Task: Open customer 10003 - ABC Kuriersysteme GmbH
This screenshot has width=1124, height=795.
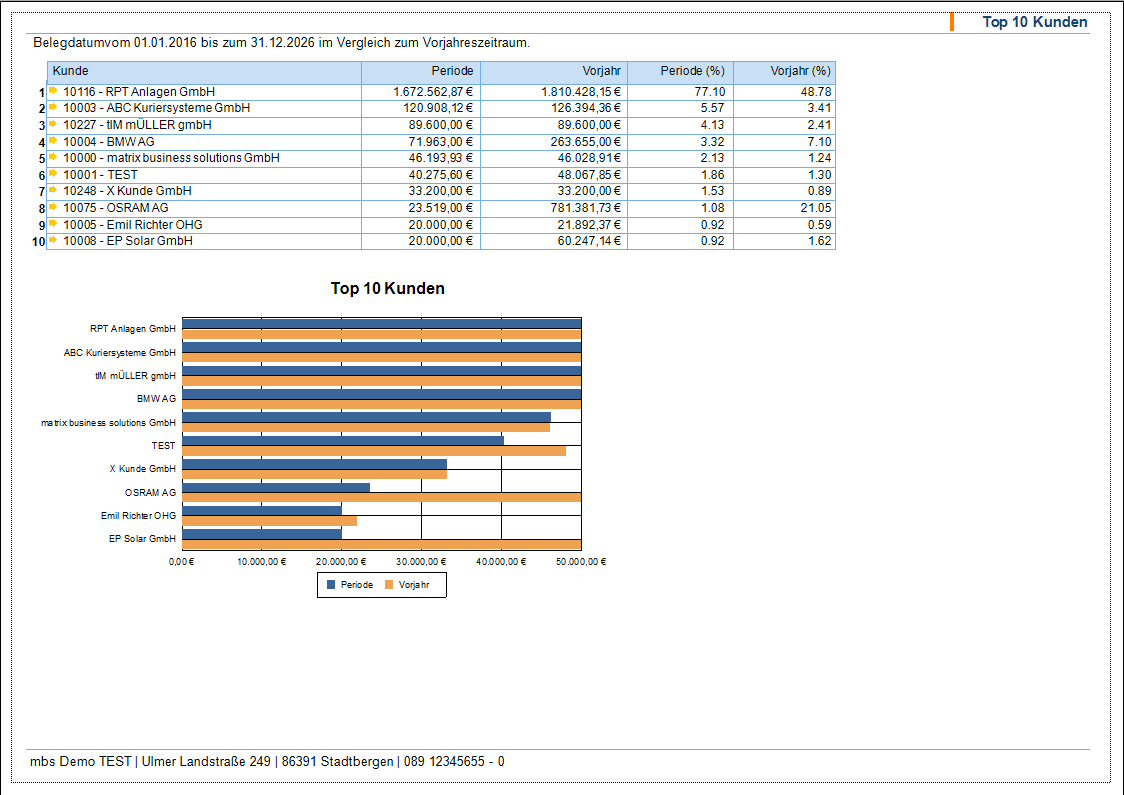Action: pos(156,108)
